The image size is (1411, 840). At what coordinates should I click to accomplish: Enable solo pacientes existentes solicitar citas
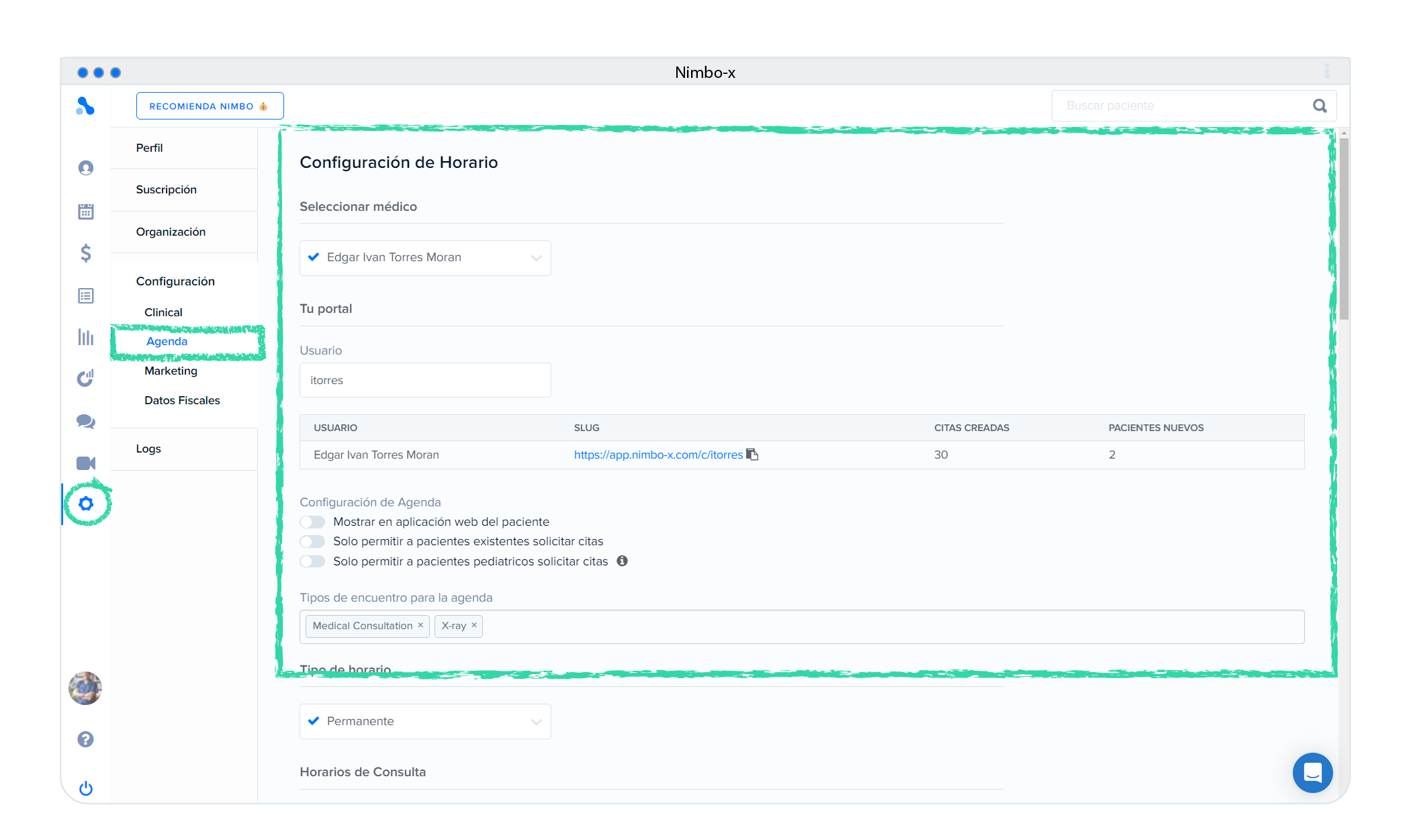pyautogui.click(x=312, y=541)
